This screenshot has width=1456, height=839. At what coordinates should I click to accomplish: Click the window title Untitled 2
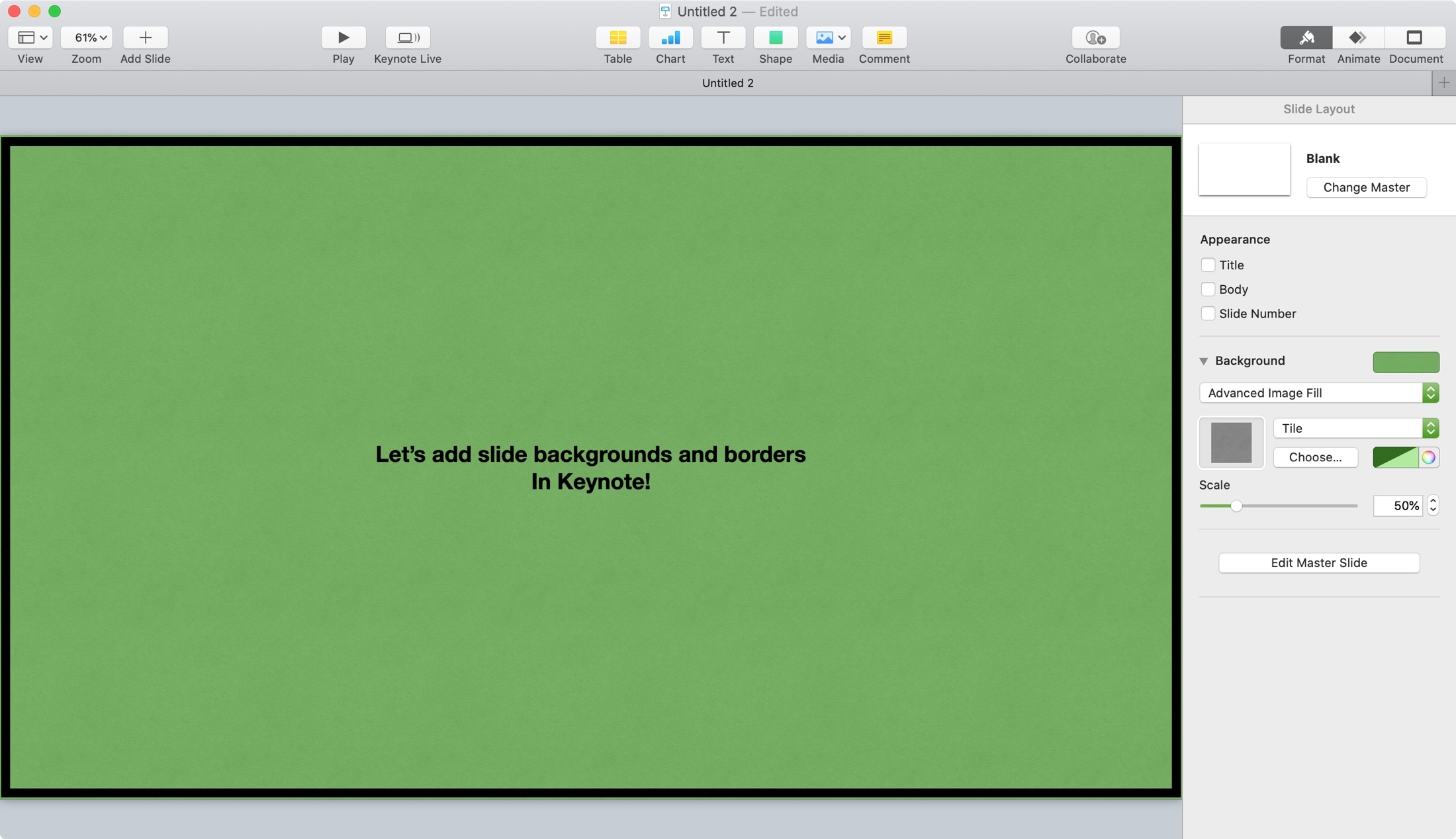pyautogui.click(x=707, y=11)
